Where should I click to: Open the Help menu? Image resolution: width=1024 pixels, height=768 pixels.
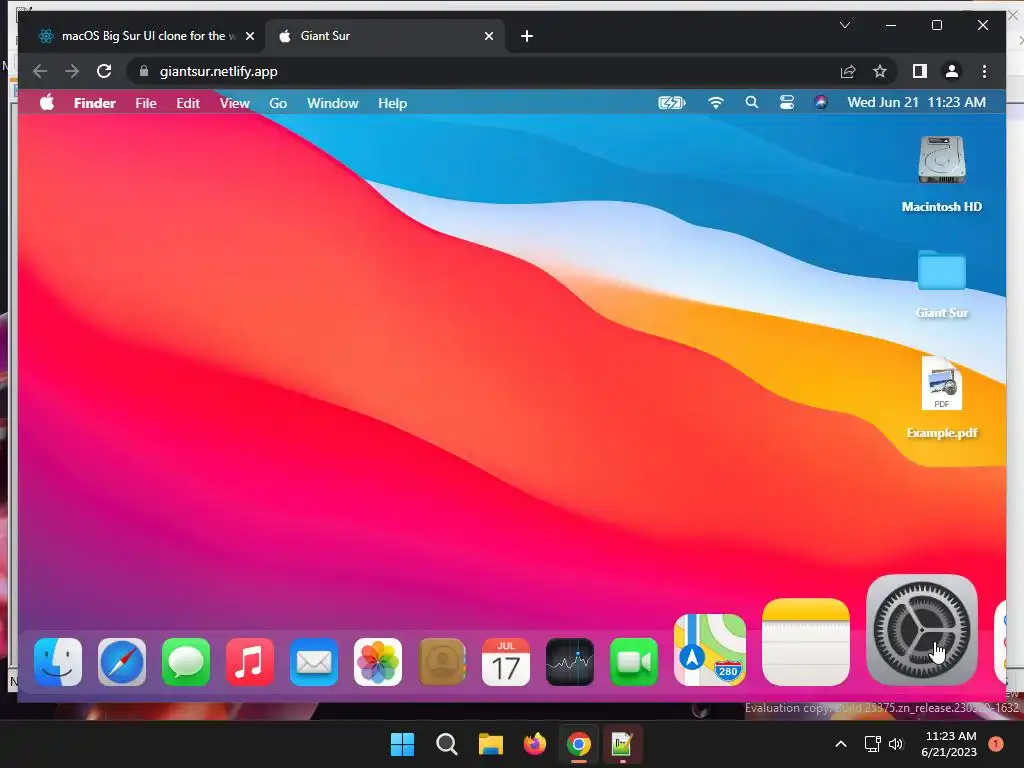tap(392, 103)
